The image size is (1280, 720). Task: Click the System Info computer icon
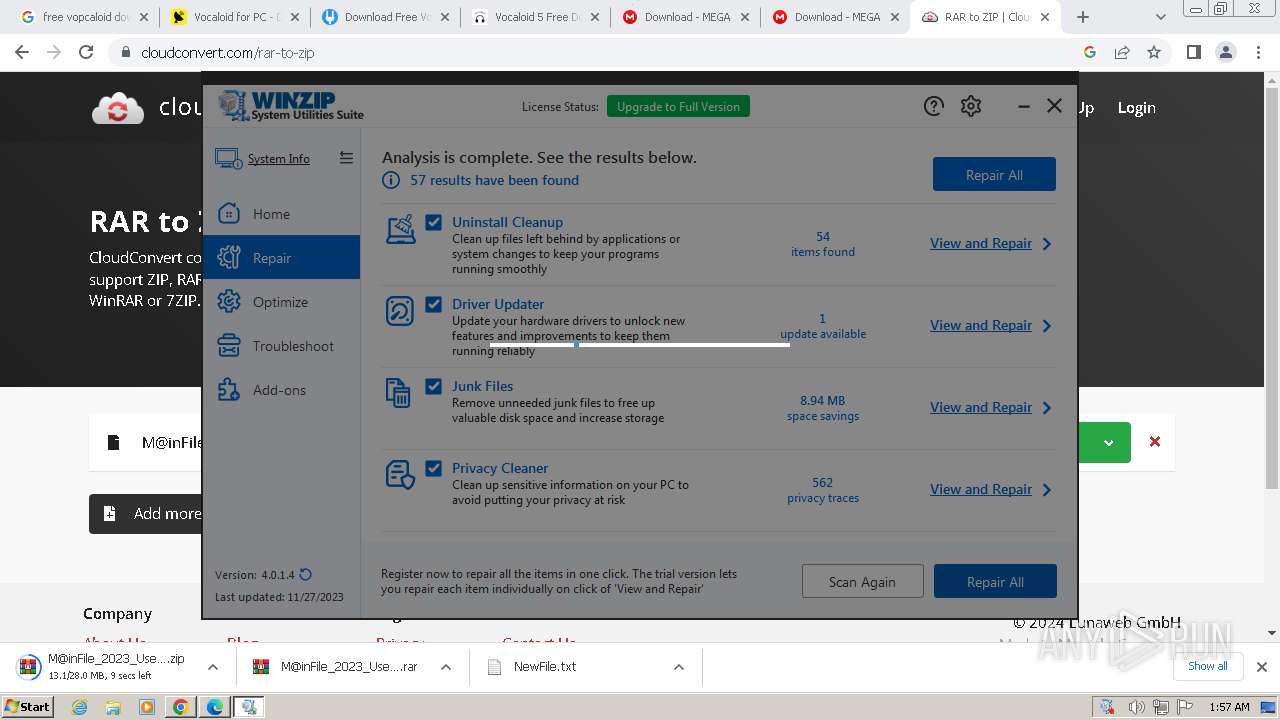tap(228, 158)
